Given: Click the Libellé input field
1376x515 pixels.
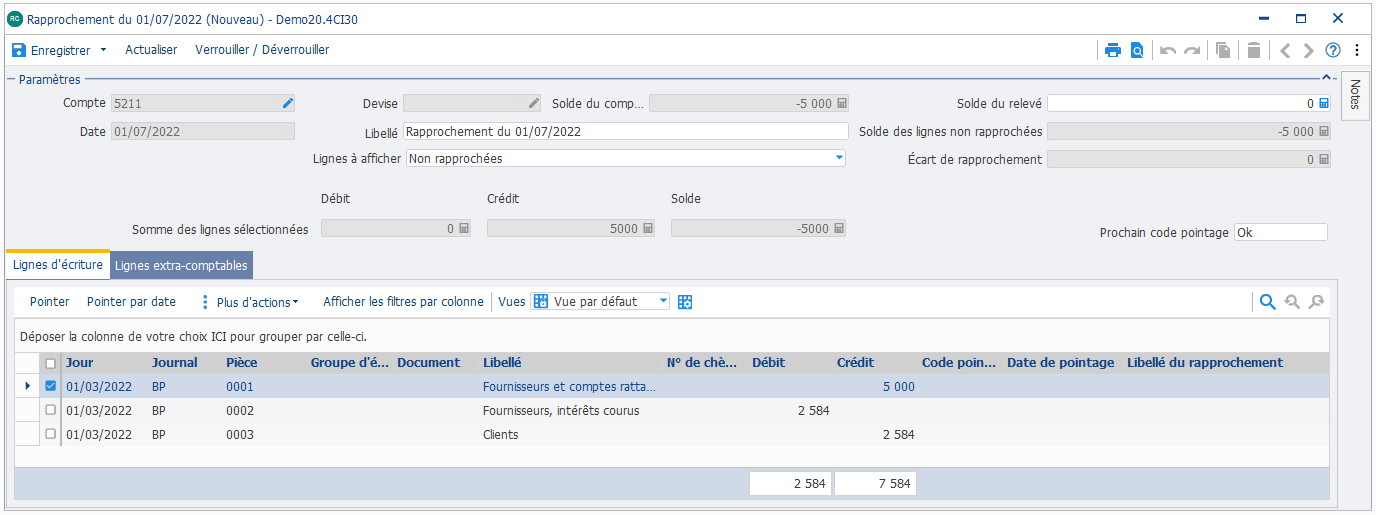Looking at the screenshot, I should click(625, 131).
